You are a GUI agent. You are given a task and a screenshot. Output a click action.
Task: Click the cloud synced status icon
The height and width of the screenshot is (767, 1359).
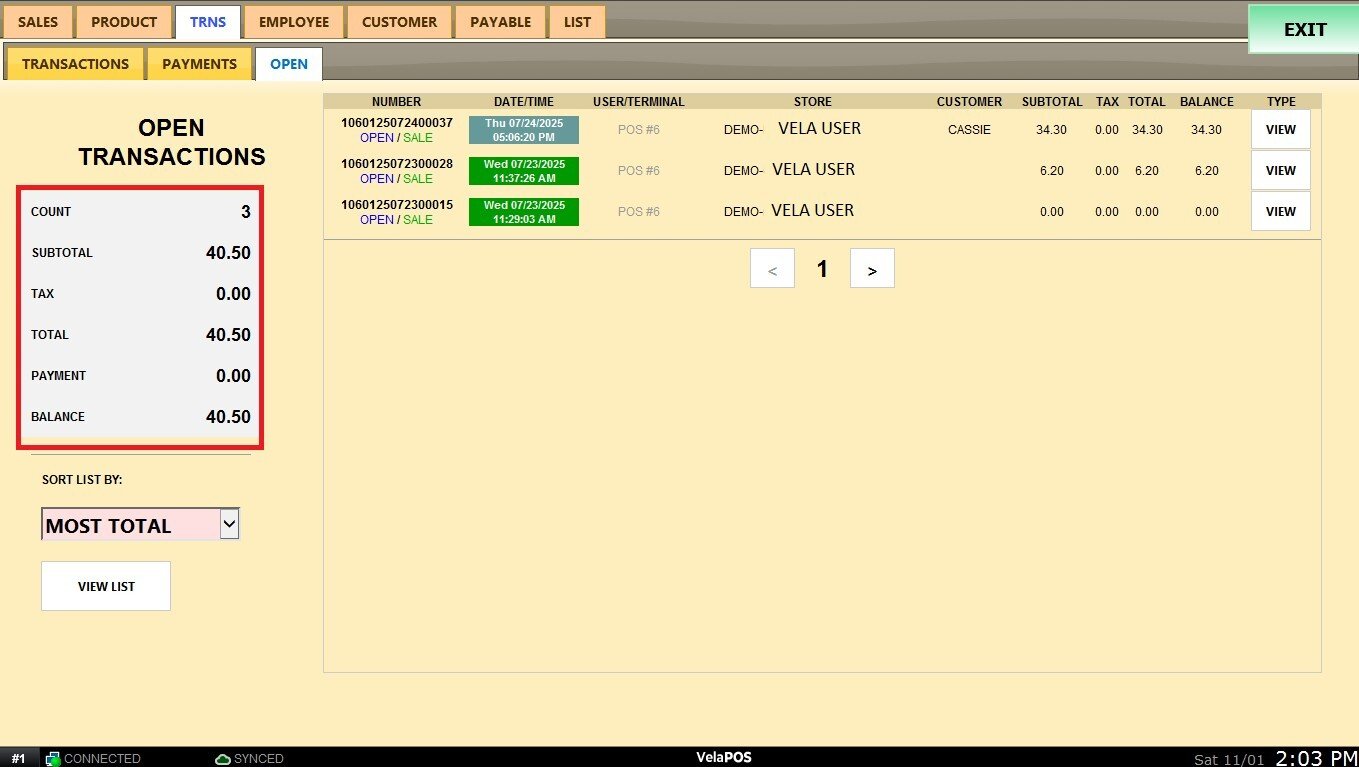pyautogui.click(x=223, y=759)
